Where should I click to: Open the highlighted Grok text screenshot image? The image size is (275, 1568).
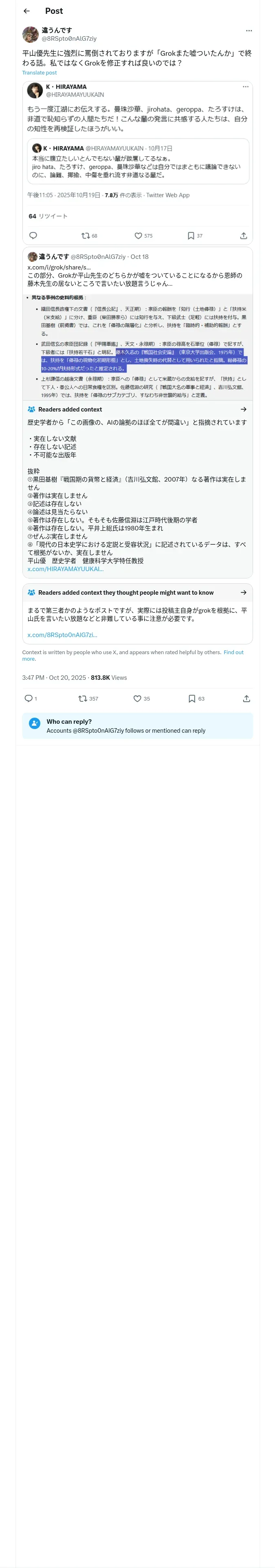[x=137, y=345]
